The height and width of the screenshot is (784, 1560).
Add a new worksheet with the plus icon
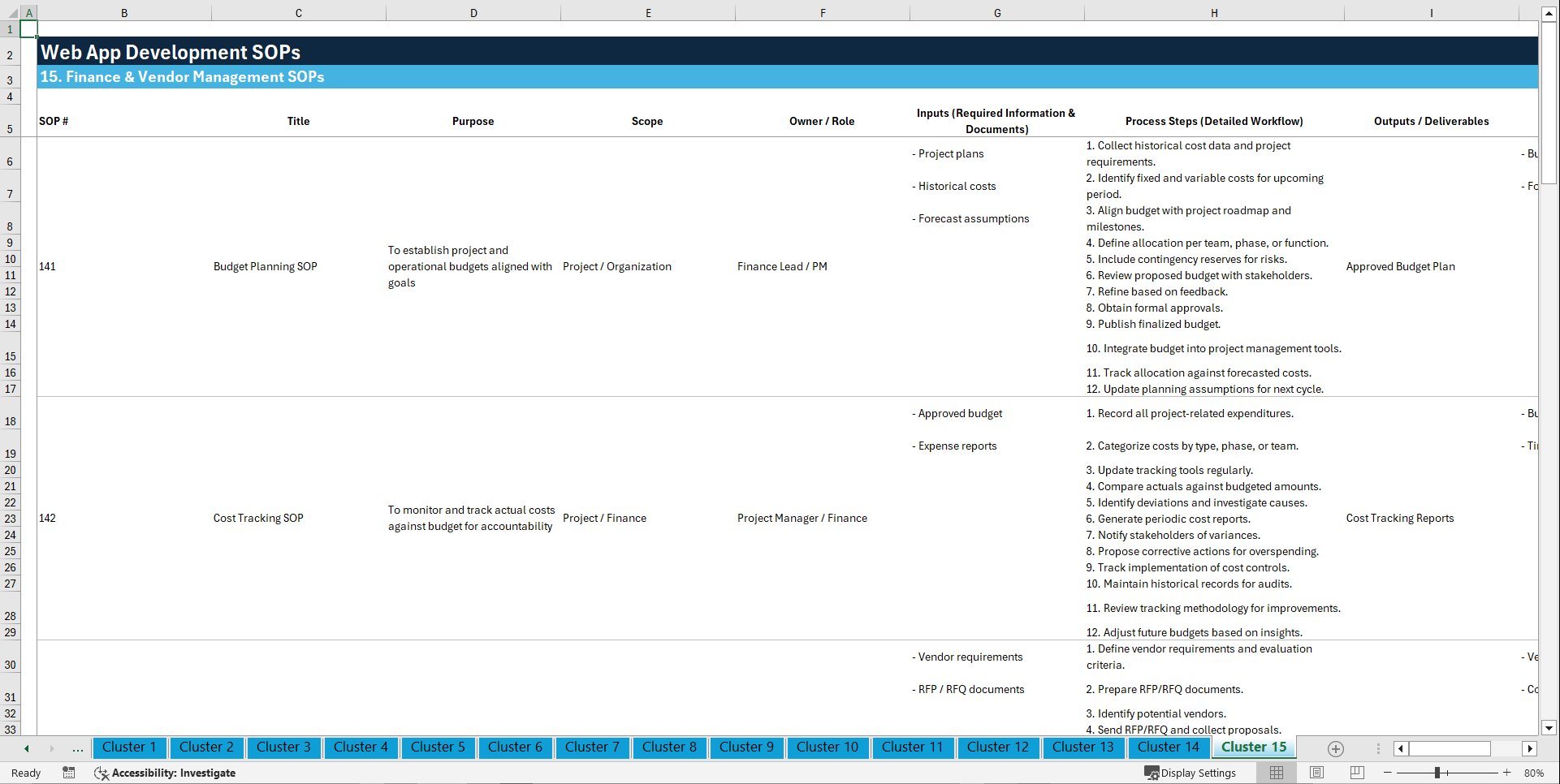point(1335,748)
